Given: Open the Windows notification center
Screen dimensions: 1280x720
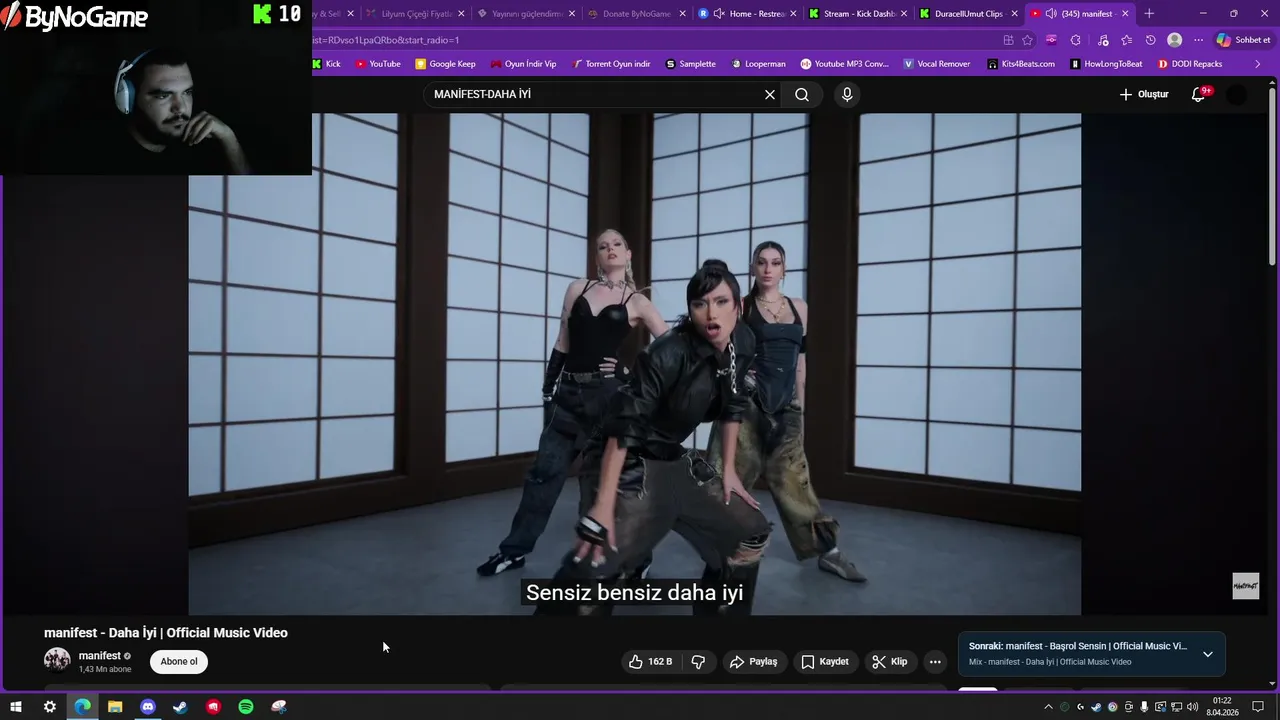Looking at the screenshot, I should coord(1258,707).
